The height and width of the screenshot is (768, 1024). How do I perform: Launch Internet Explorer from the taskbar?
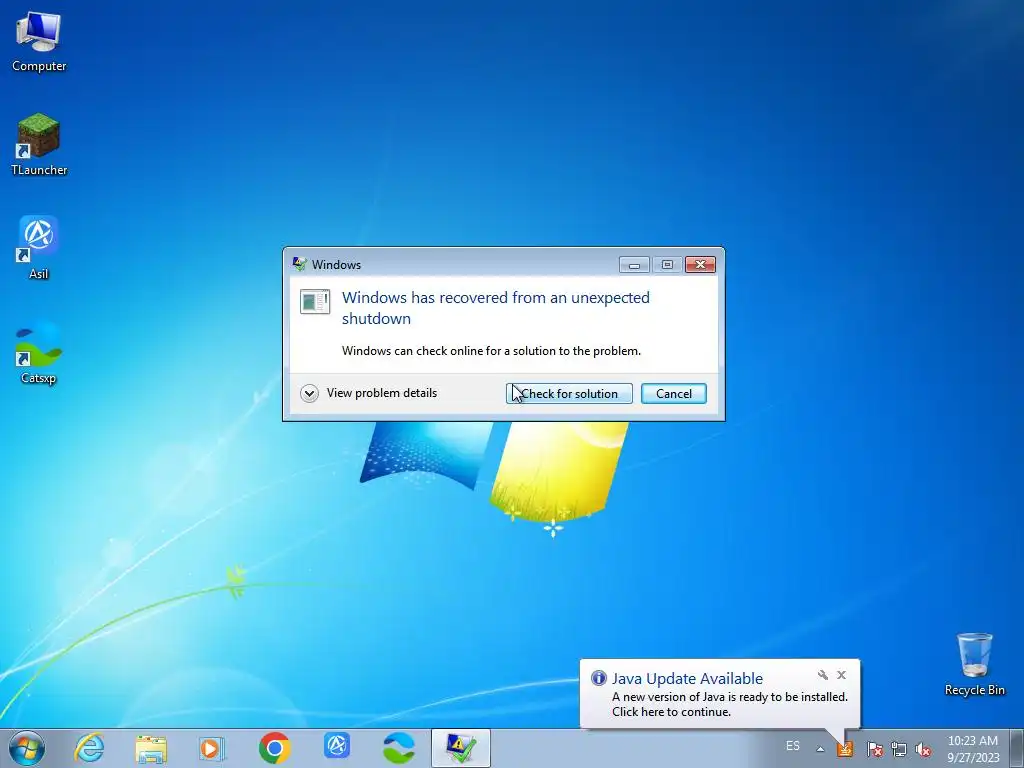89,748
